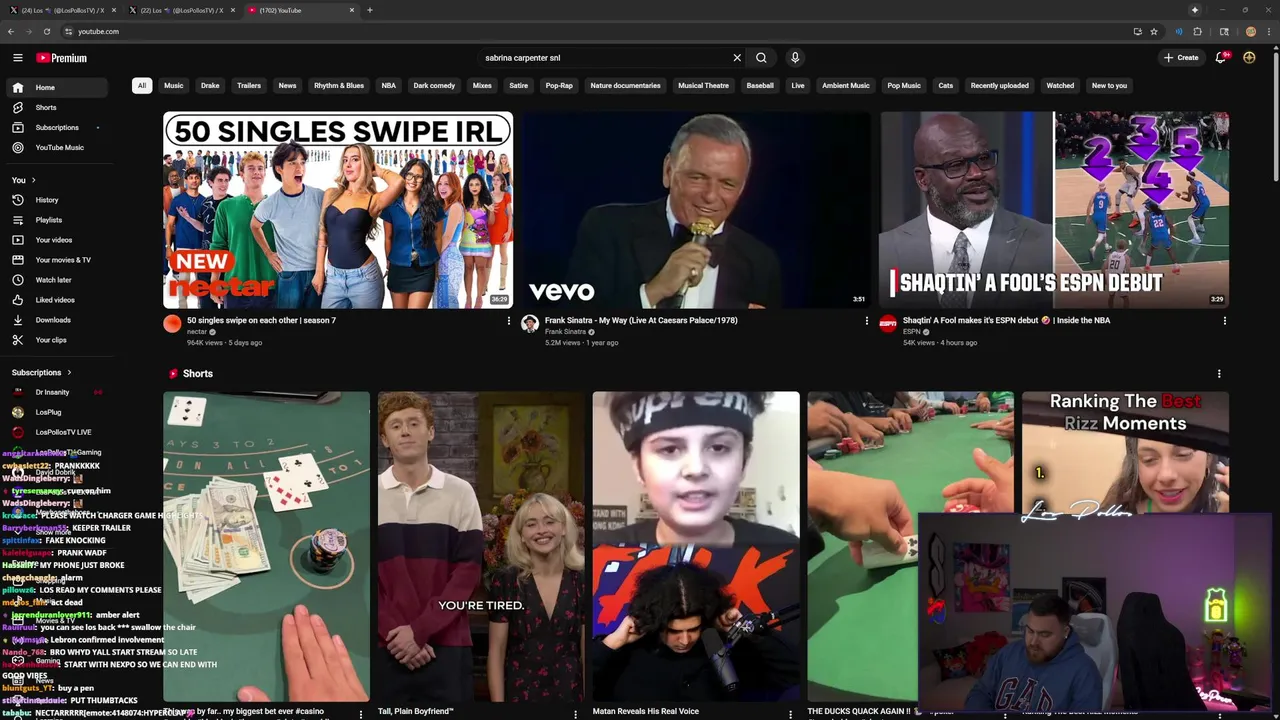The height and width of the screenshot is (720, 1280).
Task: Go to Home in the sidebar
Action: pyautogui.click(x=58, y=87)
